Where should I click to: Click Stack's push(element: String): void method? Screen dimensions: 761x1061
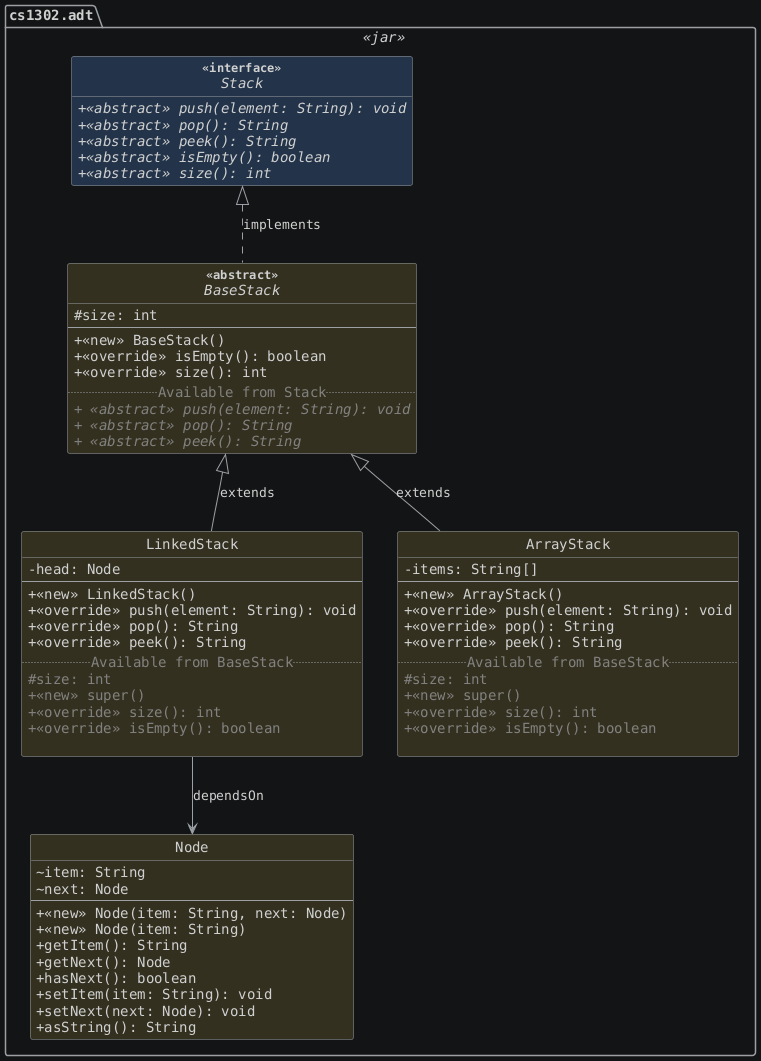pyautogui.click(x=242, y=108)
